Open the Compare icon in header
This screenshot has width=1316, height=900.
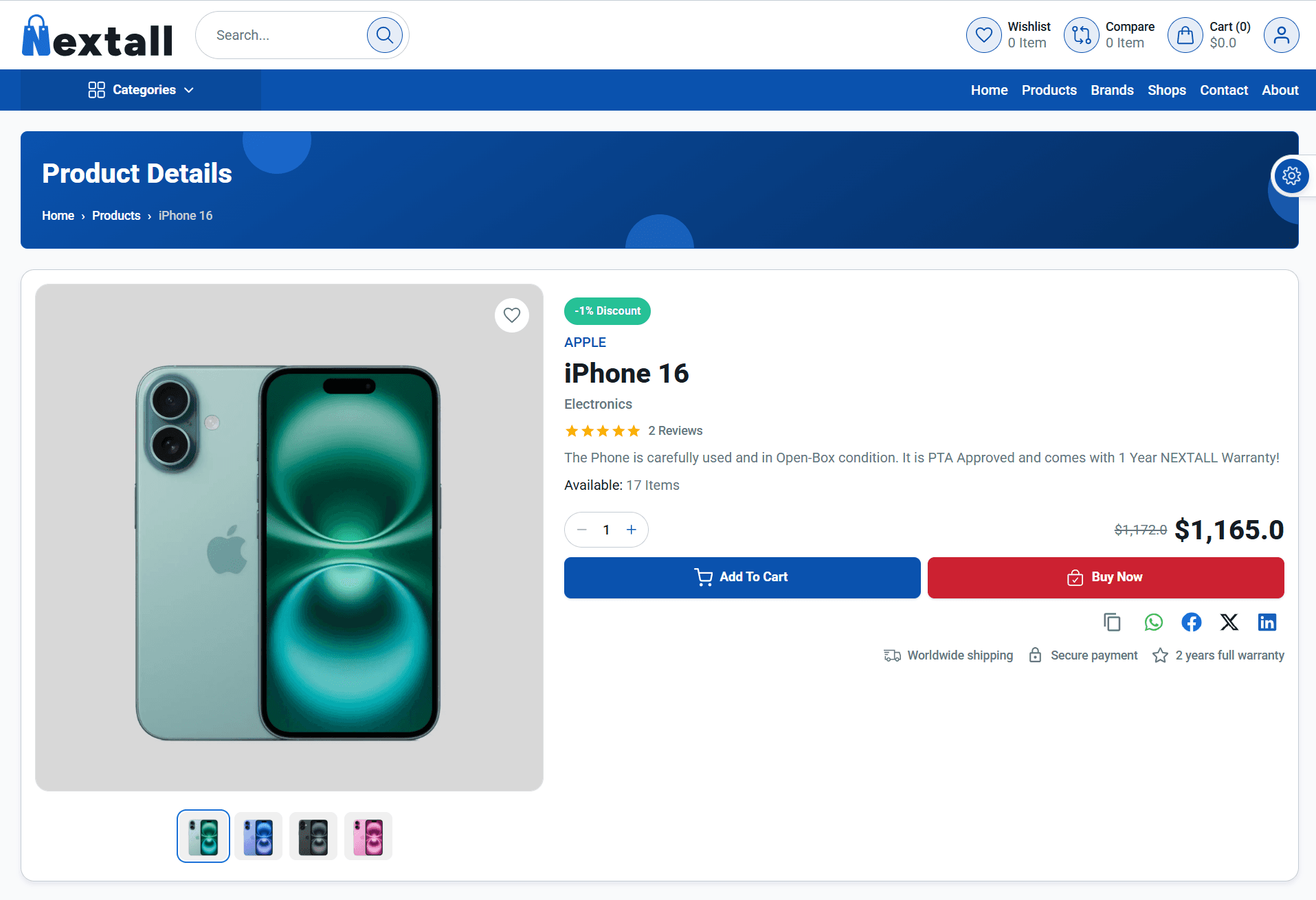tap(1081, 34)
